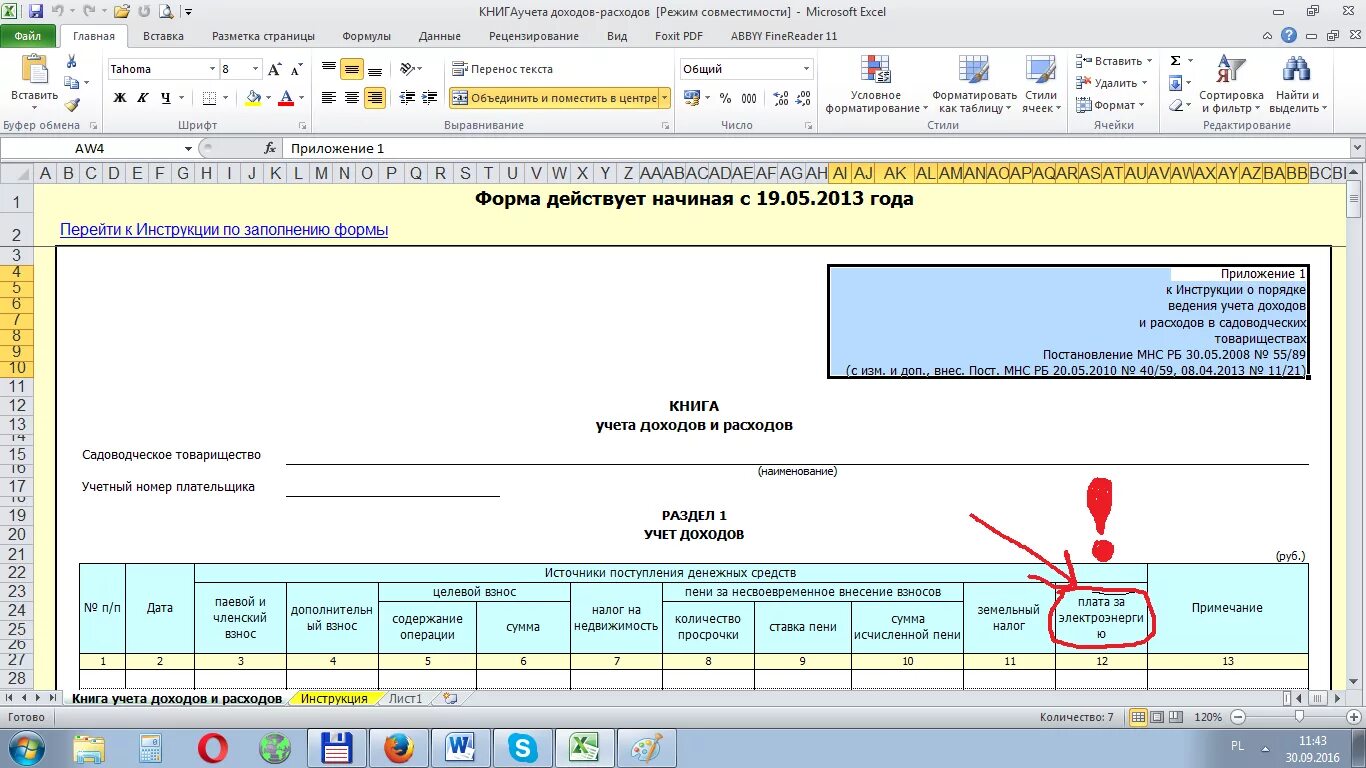The width and height of the screenshot is (1366, 768).
Task: Click the zoom slider handle
Action: tap(1299, 717)
